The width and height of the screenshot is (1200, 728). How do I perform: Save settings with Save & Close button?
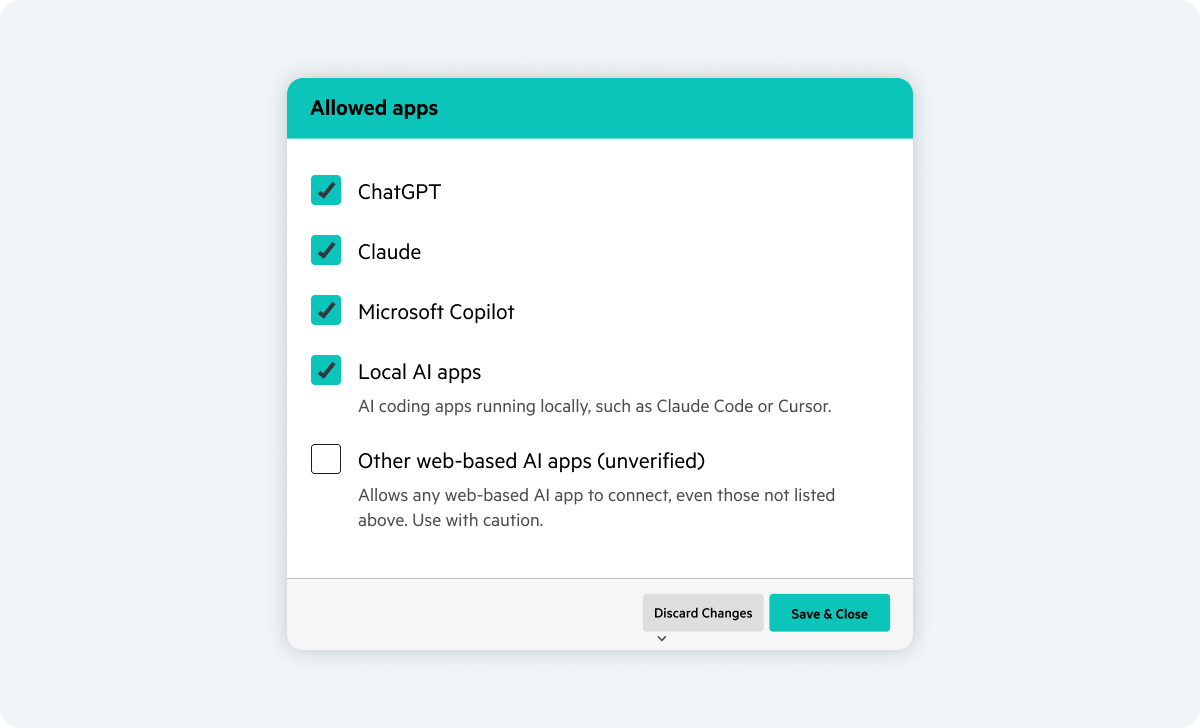click(x=829, y=613)
